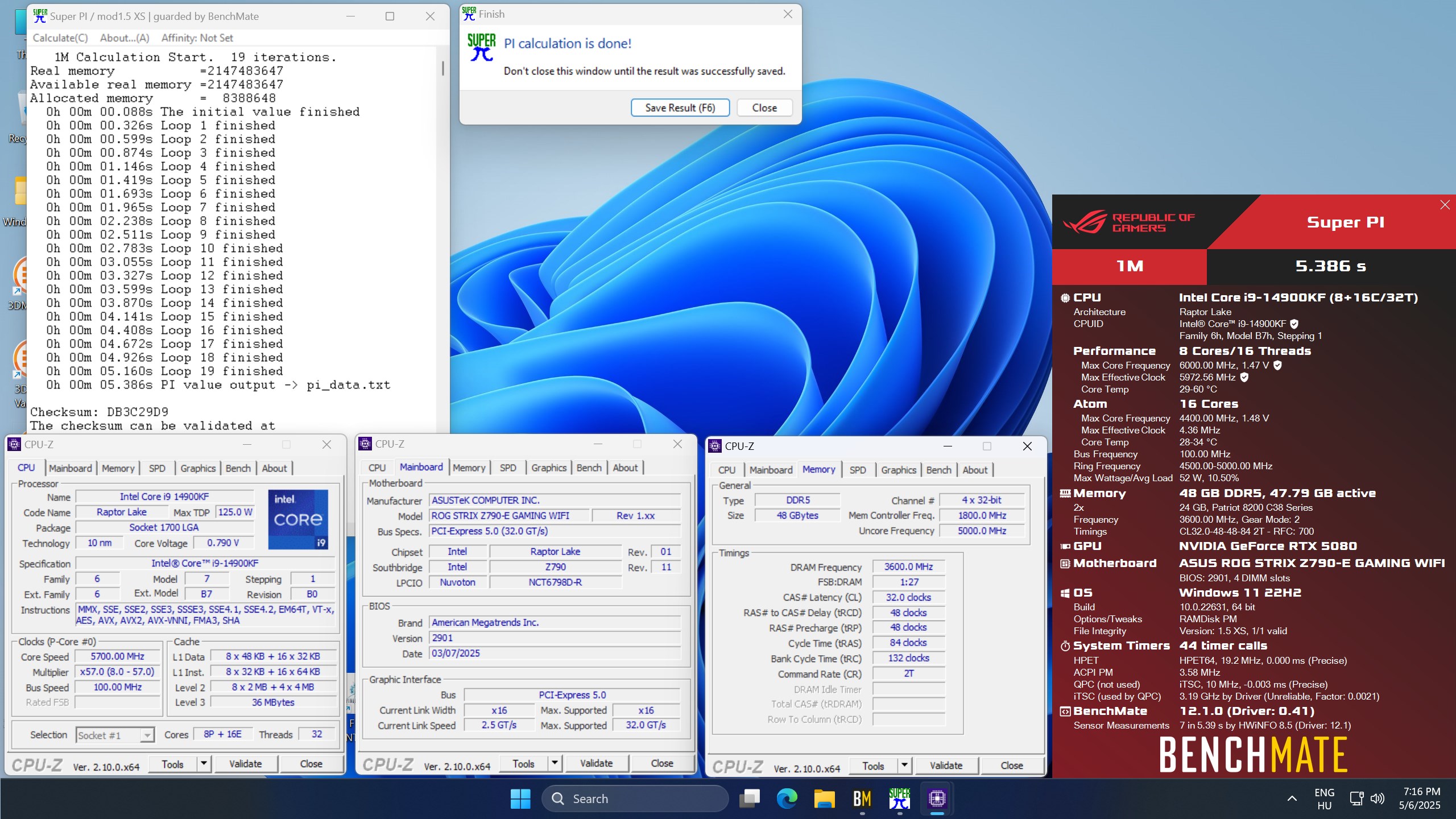
Task: Click Save Result (F6) button
Action: (x=680, y=107)
